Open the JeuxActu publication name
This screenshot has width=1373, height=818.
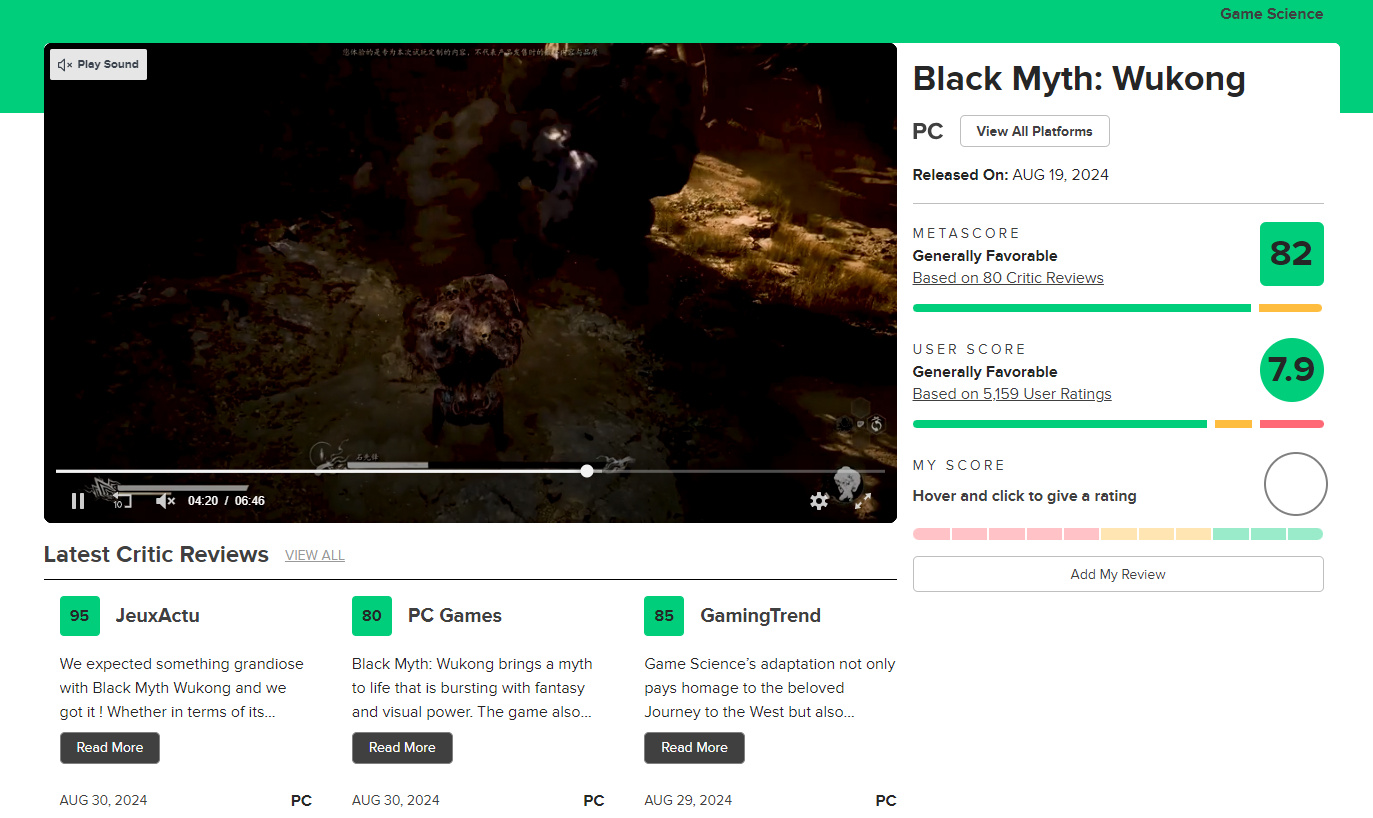pos(158,616)
